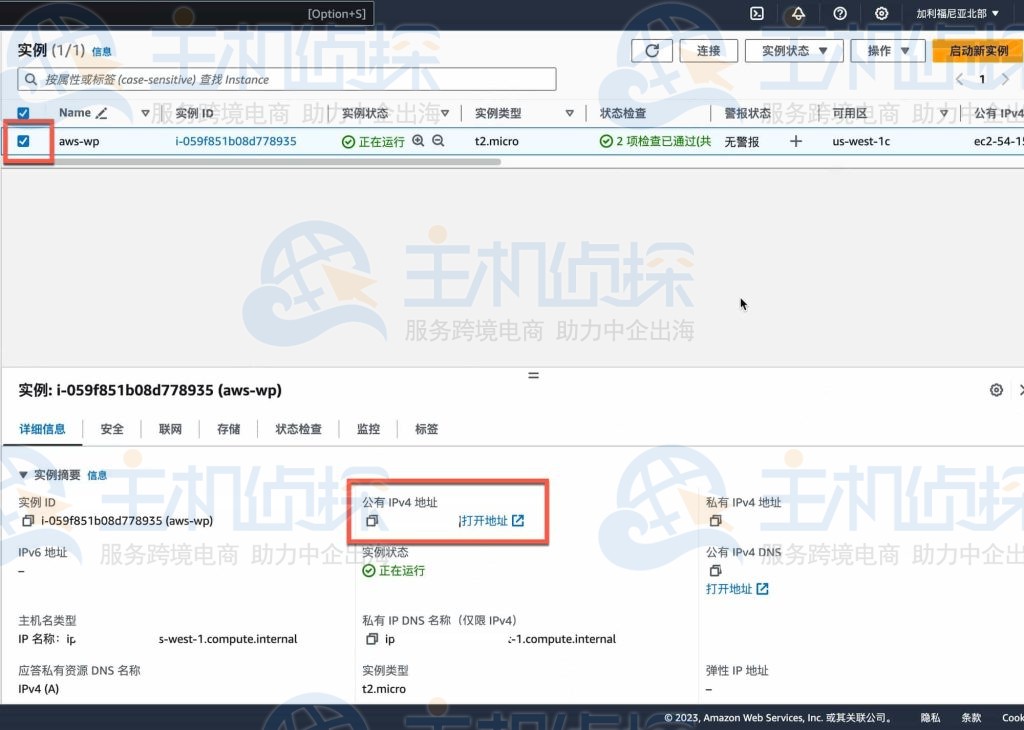Open the CloudShell terminal icon

point(757,14)
